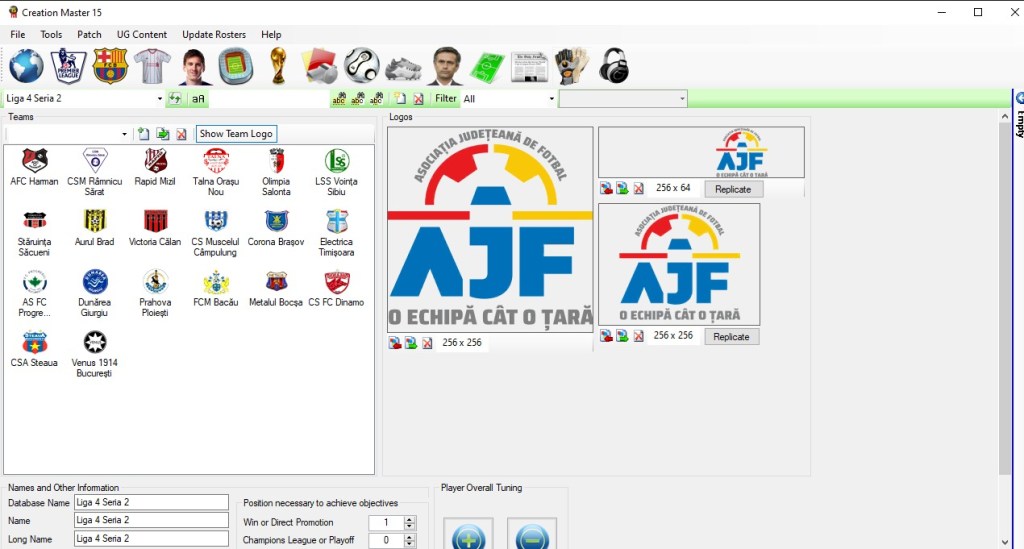Open the Filter dropdown showing All
Screen dimensions: 1024x549
[x=551, y=99]
